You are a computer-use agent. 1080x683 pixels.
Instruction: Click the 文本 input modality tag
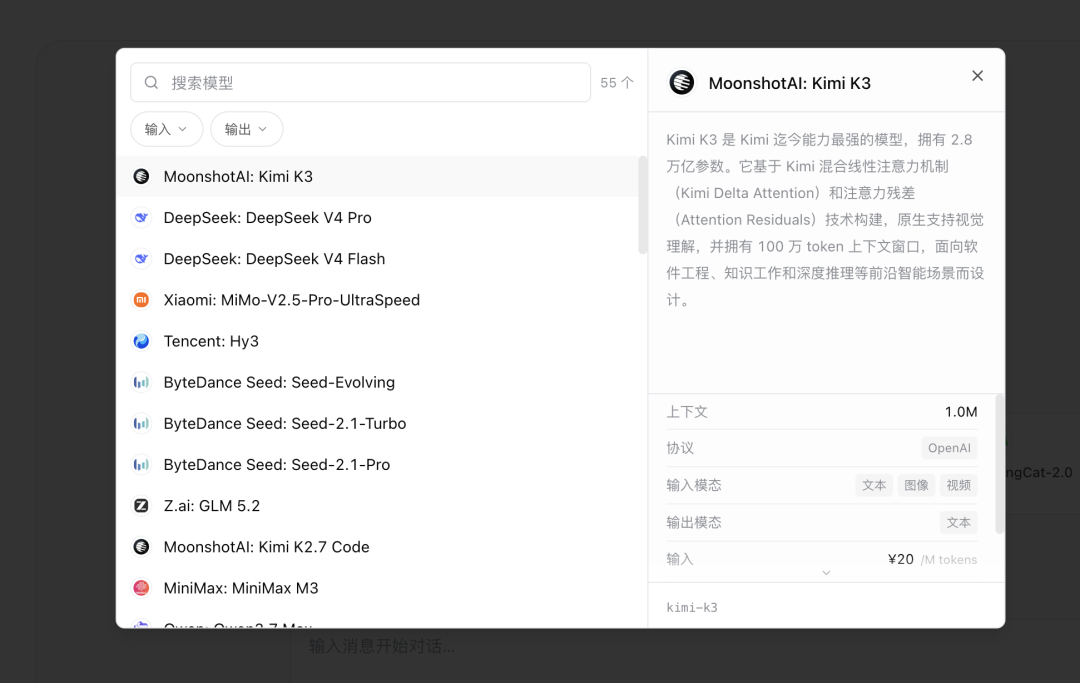tap(874, 485)
